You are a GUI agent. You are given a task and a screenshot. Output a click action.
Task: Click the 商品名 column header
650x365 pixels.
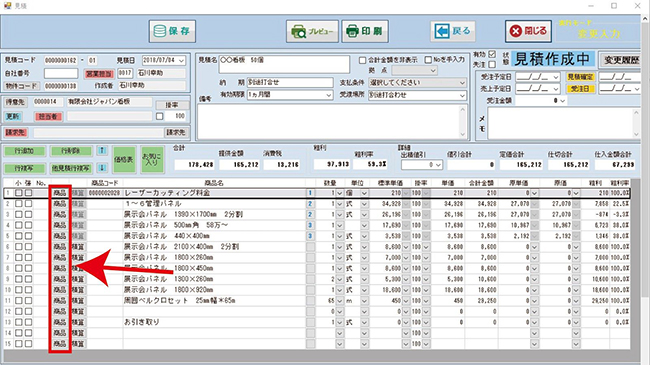click(214, 183)
